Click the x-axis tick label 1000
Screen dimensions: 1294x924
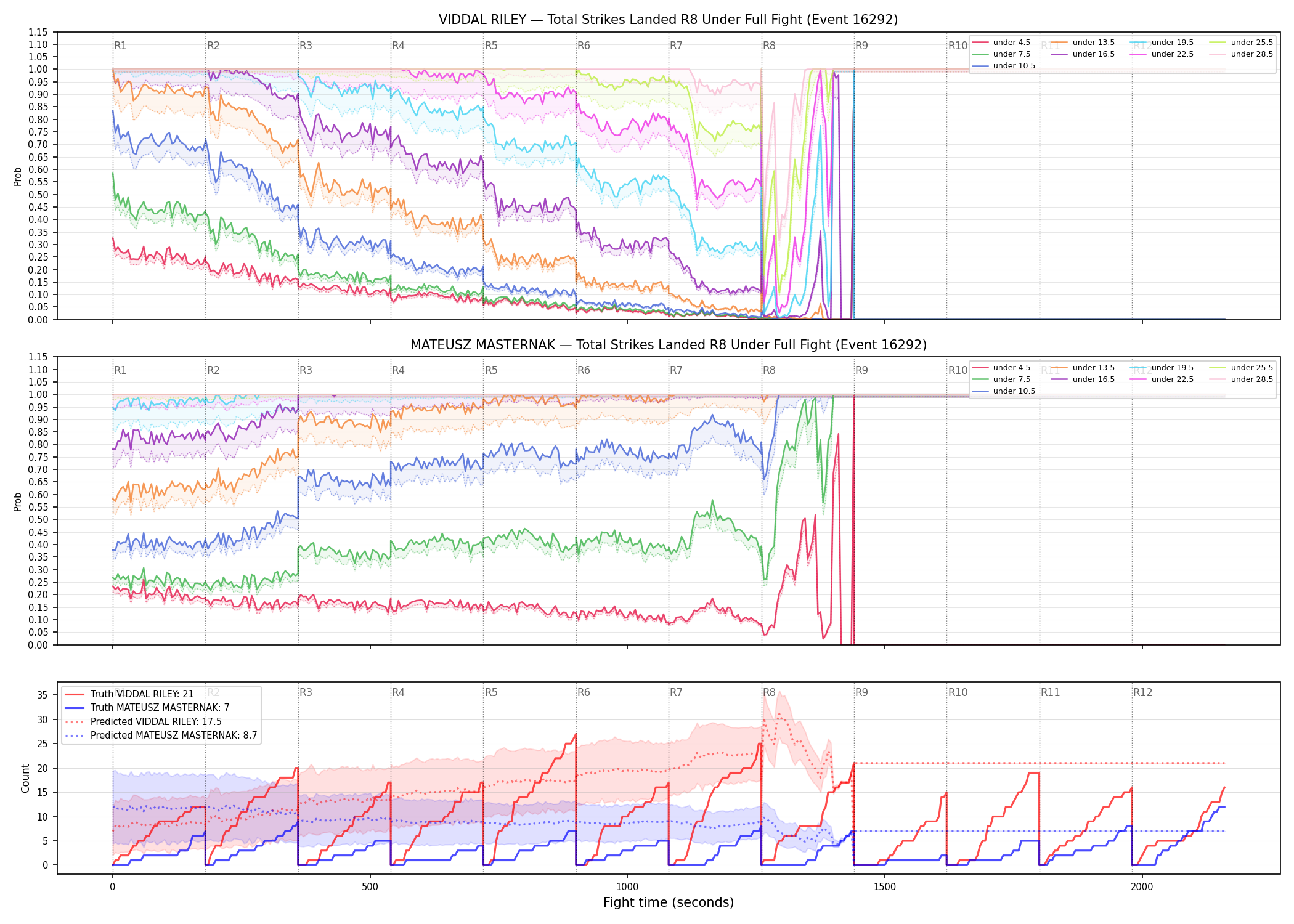click(627, 886)
